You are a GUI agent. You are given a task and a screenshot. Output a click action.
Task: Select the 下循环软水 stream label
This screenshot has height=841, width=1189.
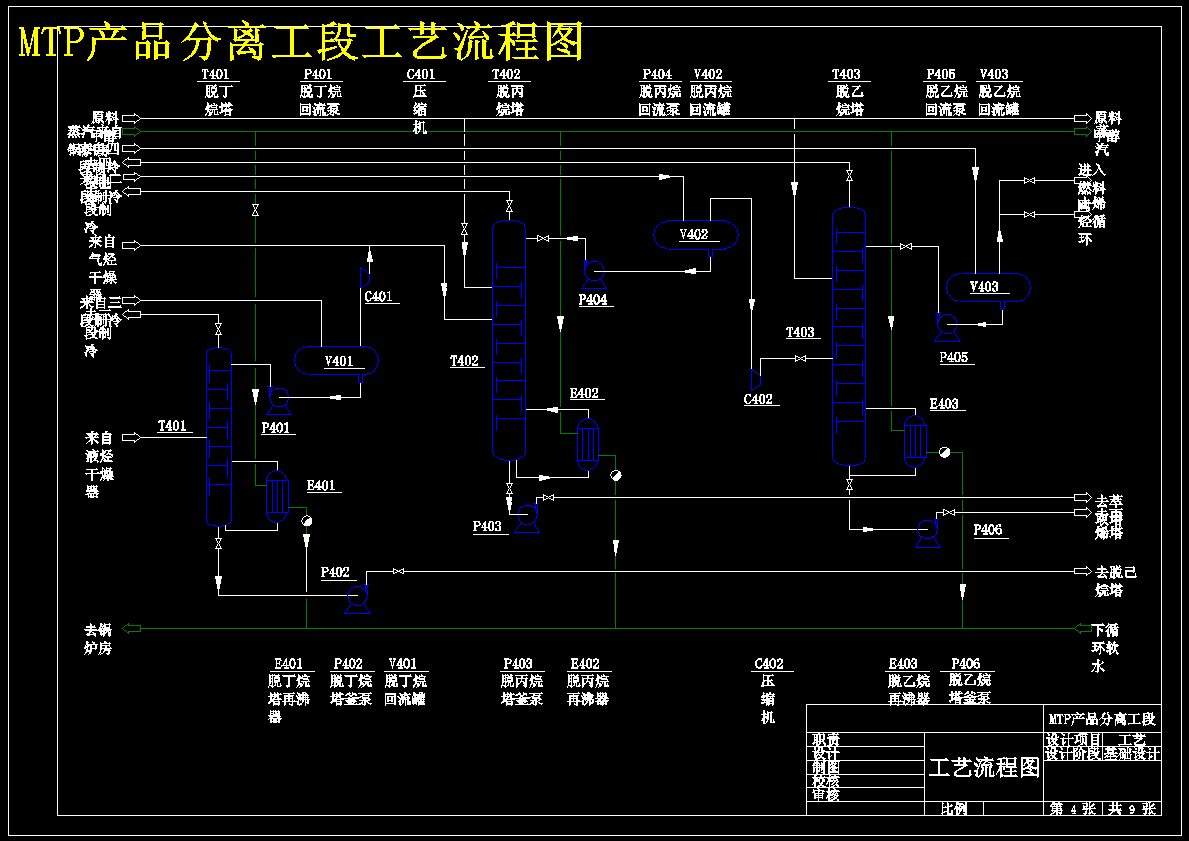(1106, 648)
